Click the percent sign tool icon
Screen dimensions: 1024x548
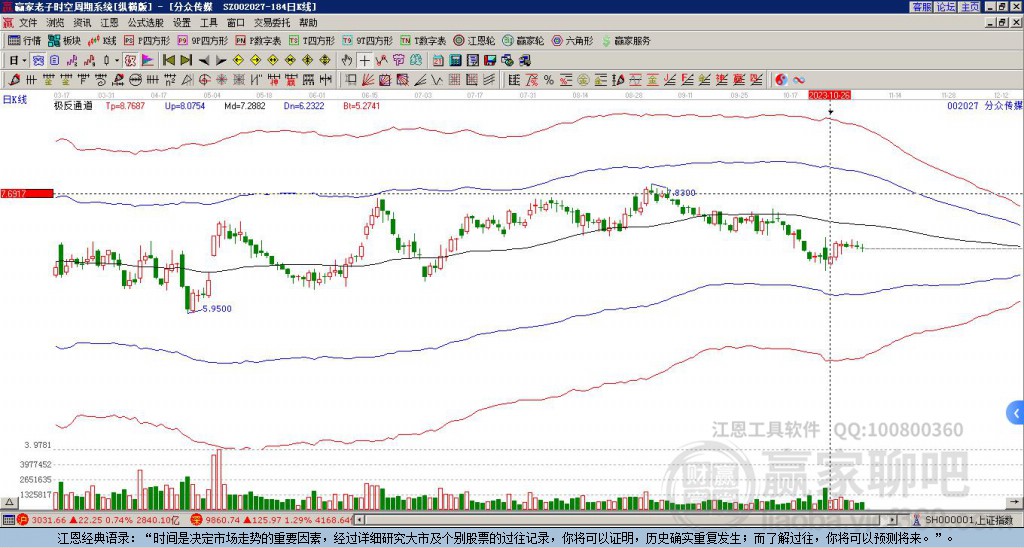click(x=549, y=80)
